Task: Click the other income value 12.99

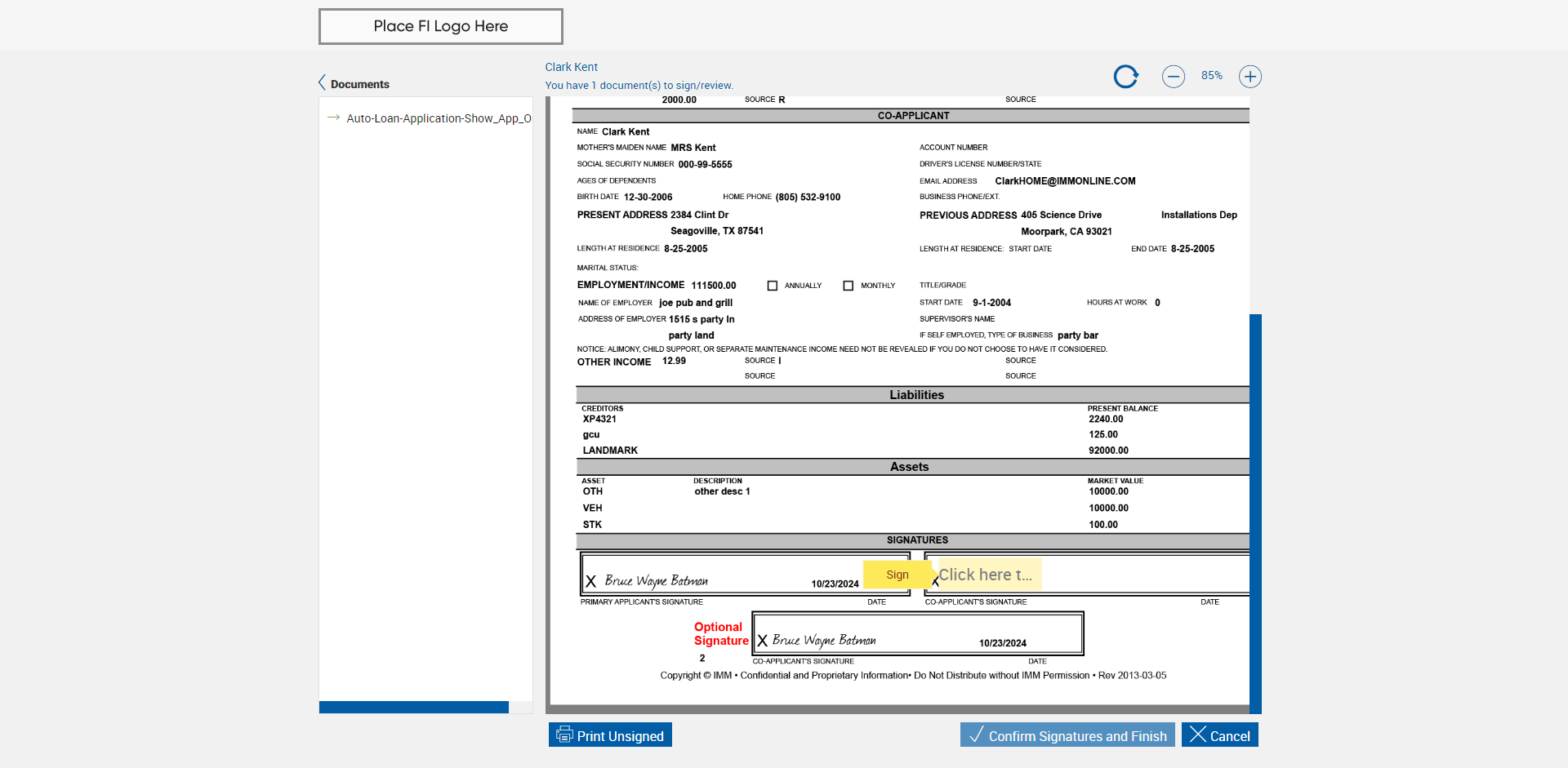Action: (x=674, y=361)
